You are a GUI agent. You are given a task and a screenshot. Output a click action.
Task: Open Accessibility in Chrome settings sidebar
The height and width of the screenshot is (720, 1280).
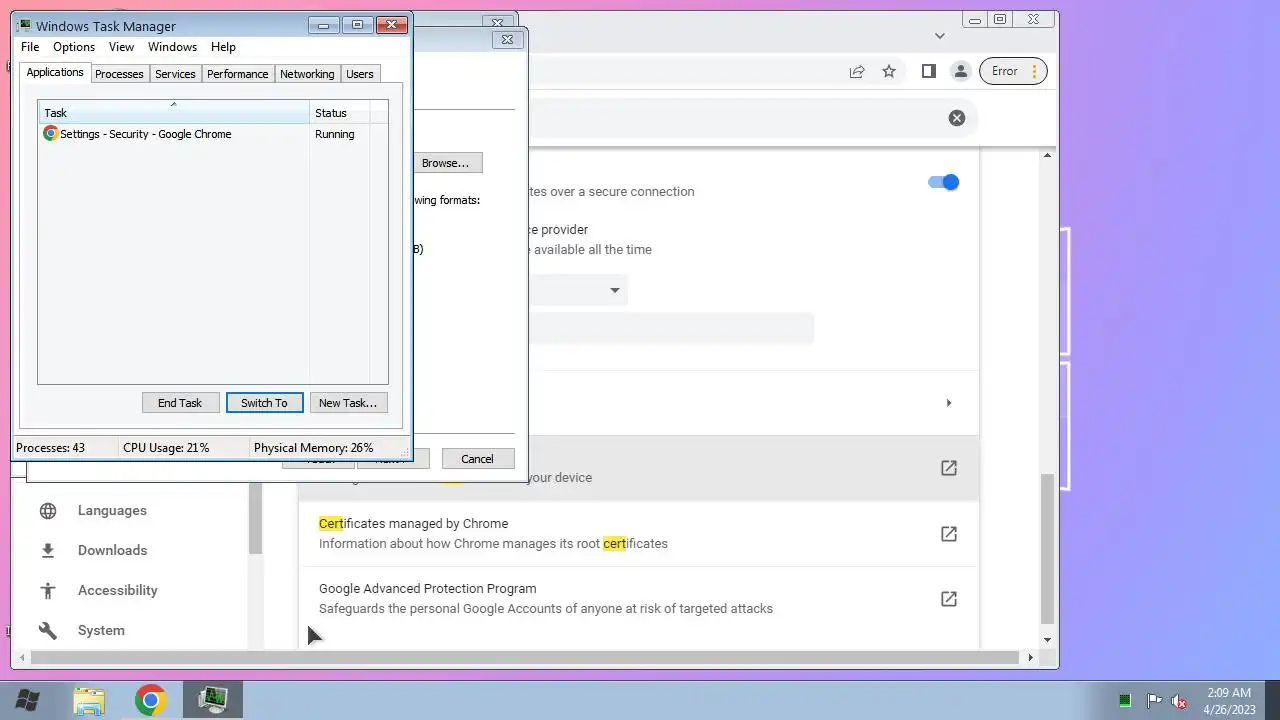pos(118,591)
